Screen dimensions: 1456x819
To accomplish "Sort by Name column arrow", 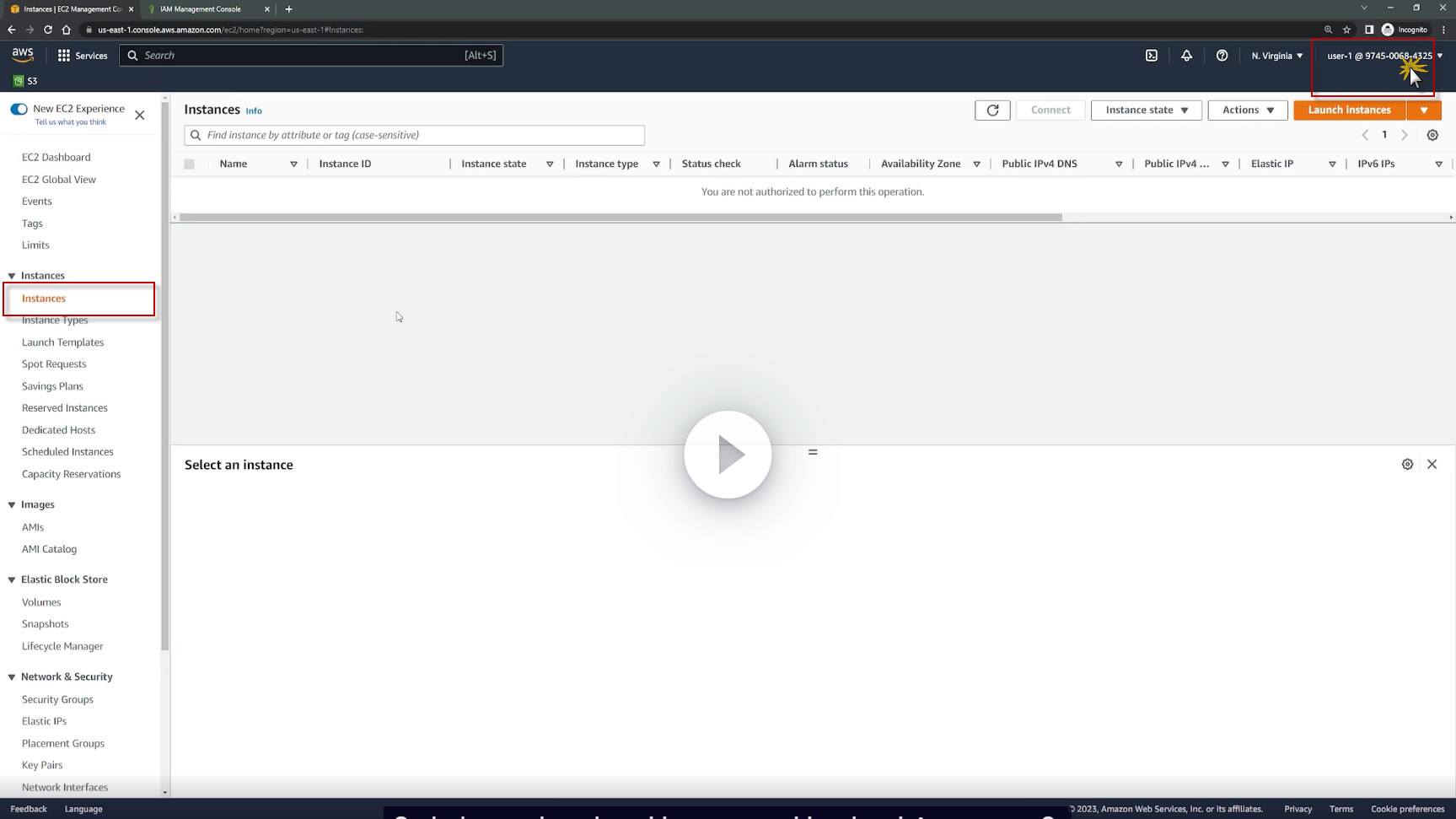I will click(x=293, y=164).
